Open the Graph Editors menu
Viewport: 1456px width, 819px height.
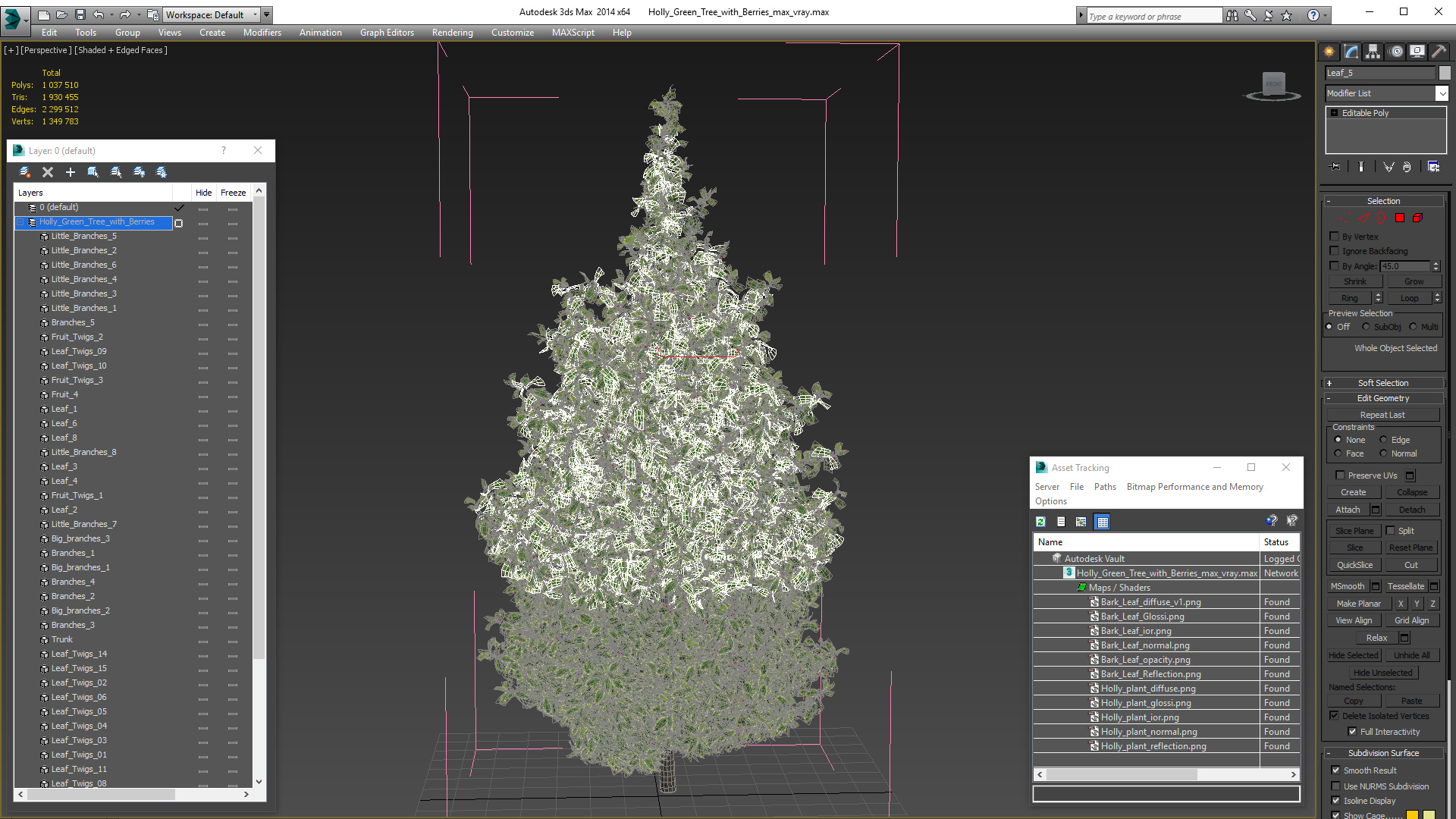(387, 33)
